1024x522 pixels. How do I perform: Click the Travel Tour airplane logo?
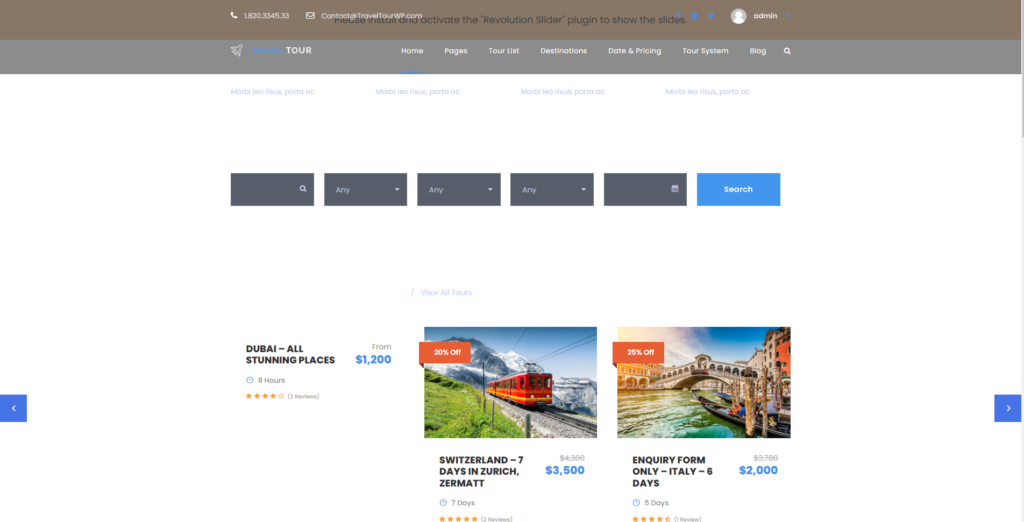coord(236,51)
